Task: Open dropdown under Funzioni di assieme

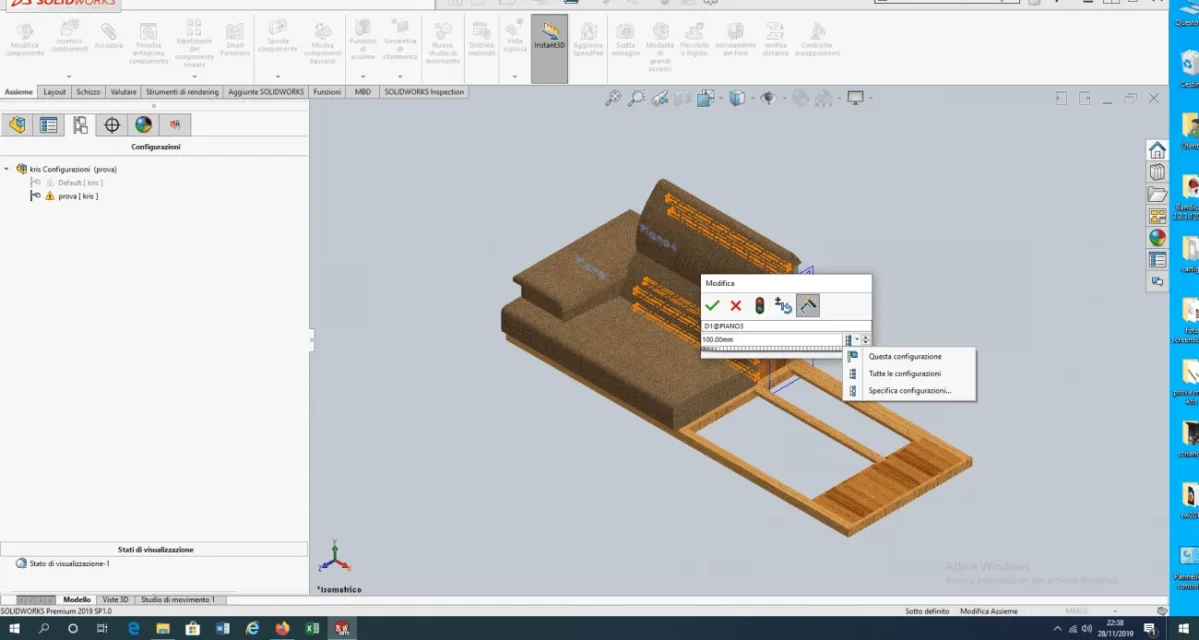Action: coord(362,76)
